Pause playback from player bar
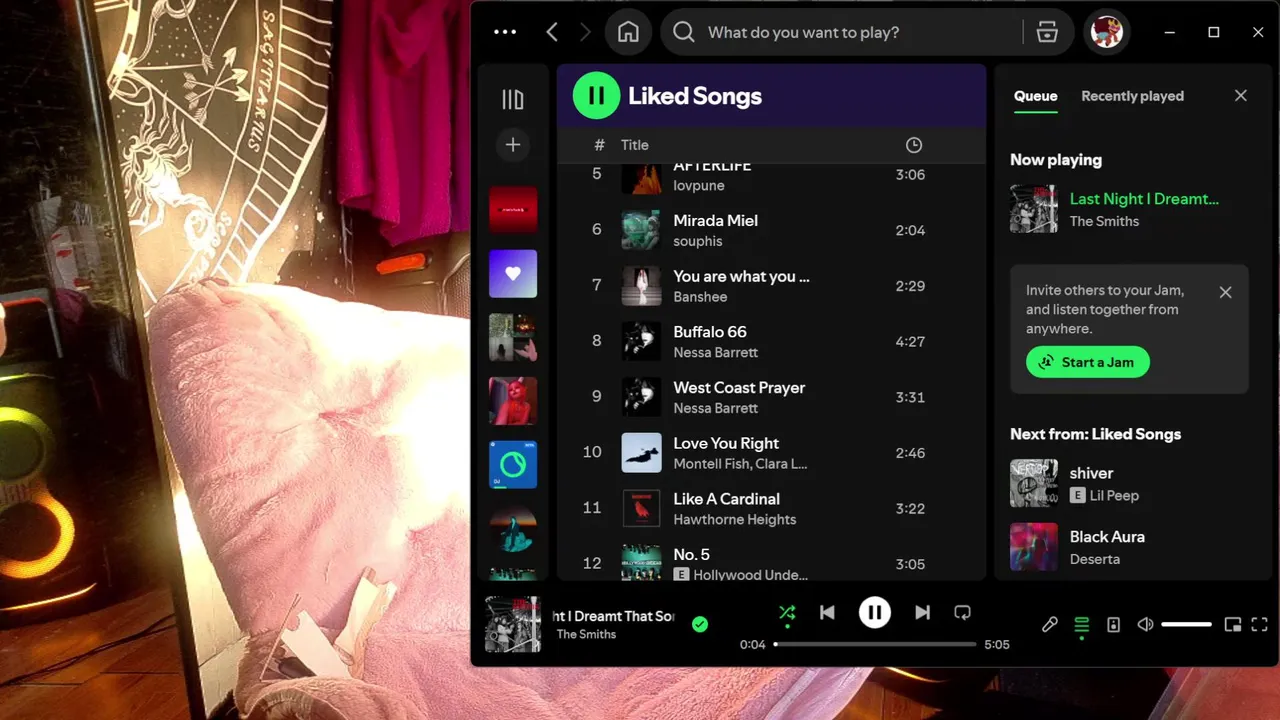Screen dimensions: 1280x720 (875, 612)
